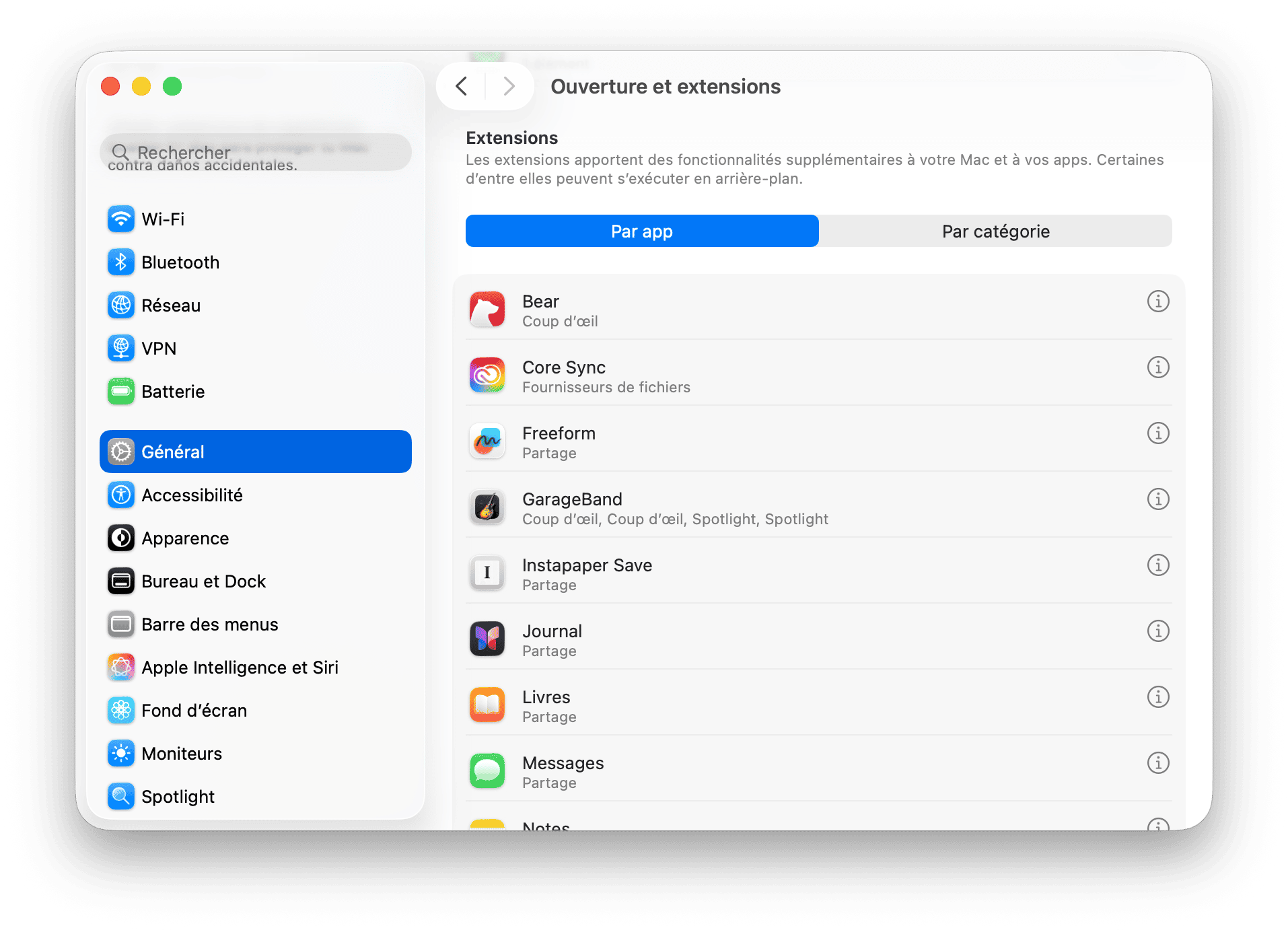This screenshot has height=930, width=1288.
Task: Open info for Core Sync extension
Action: (x=1158, y=367)
